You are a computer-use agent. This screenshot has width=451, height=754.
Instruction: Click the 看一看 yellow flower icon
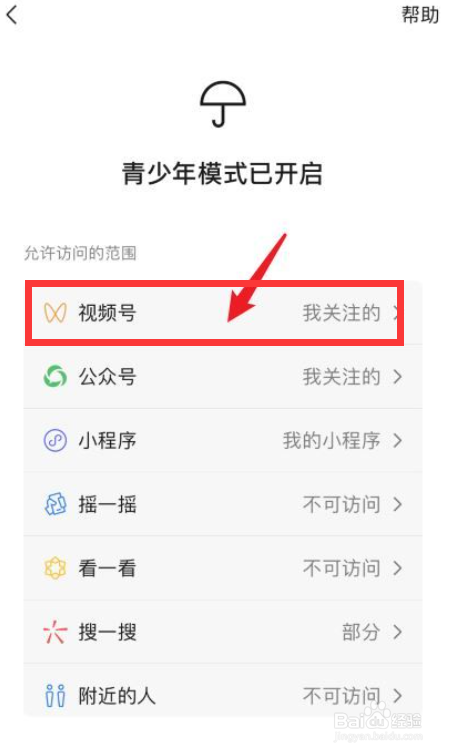(55, 568)
